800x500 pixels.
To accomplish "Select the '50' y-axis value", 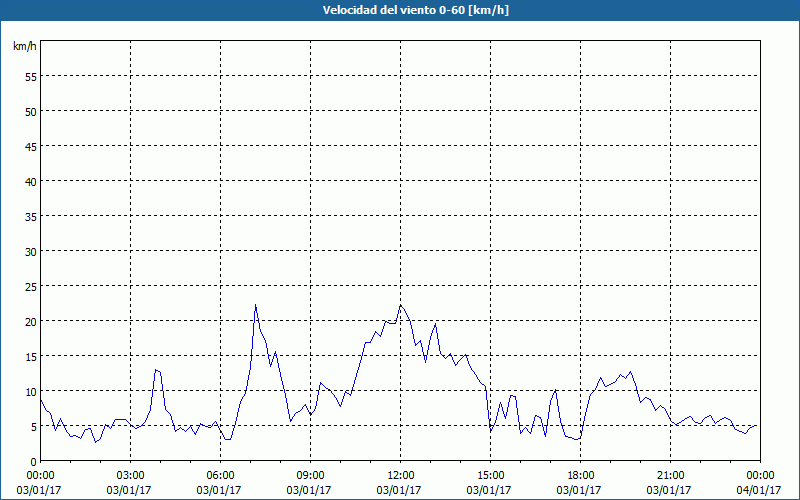I will point(31,111).
